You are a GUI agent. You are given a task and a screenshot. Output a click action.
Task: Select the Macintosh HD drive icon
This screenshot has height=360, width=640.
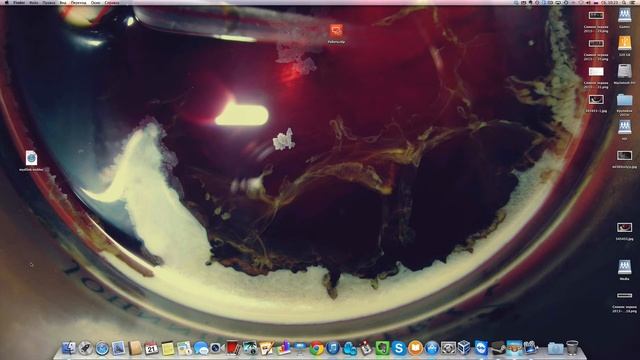pos(624,71)
